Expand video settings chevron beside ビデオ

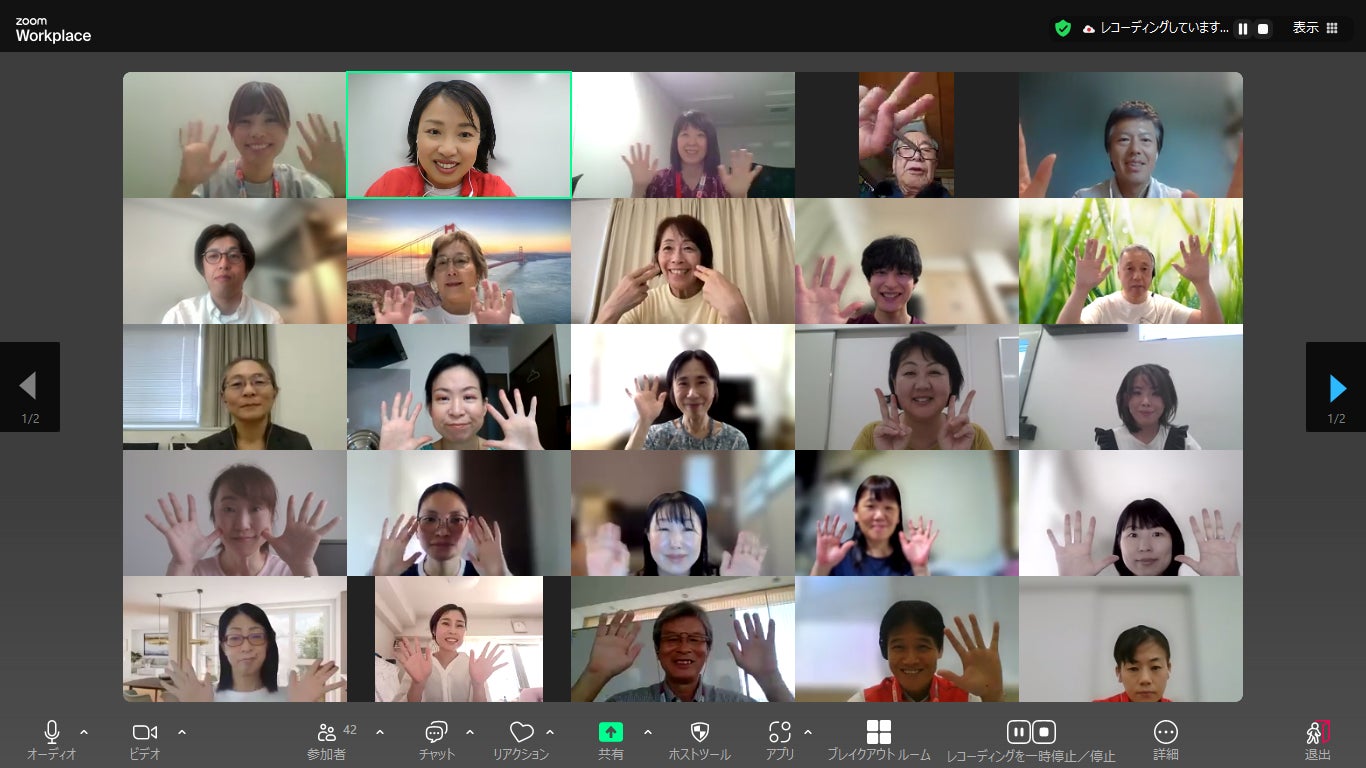[x=181, y=732]
